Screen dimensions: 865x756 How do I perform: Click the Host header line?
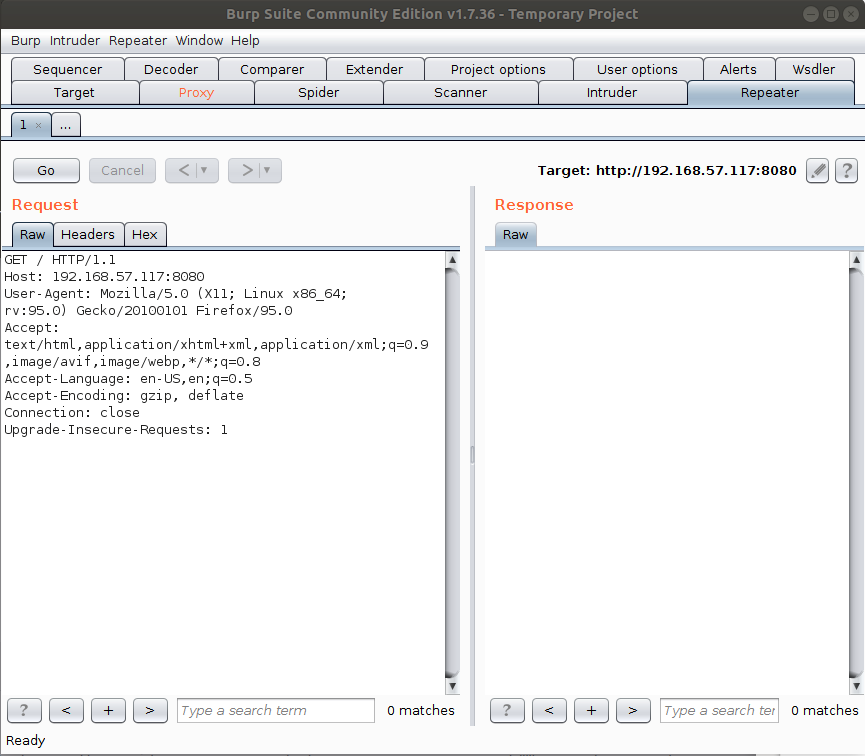point(104,276)
